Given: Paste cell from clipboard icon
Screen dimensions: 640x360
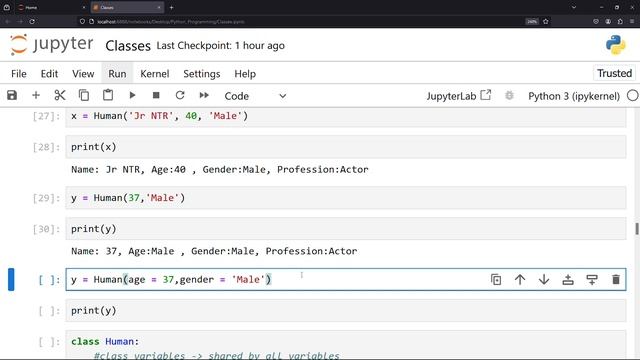Looking at the screenshot, I should tap(108, 96).
